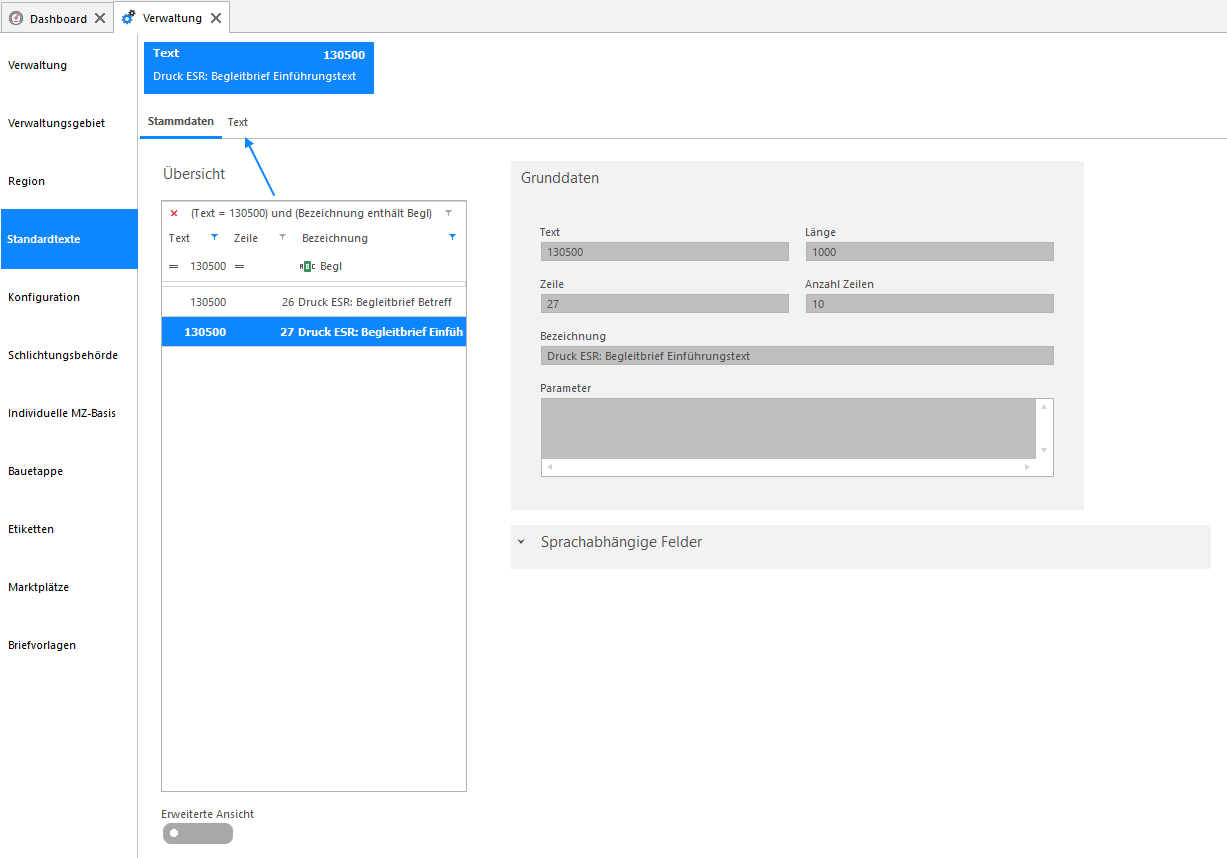Click the ABC contains-operator icon next to Begl
1227x858 pixels.
[307, 267]
